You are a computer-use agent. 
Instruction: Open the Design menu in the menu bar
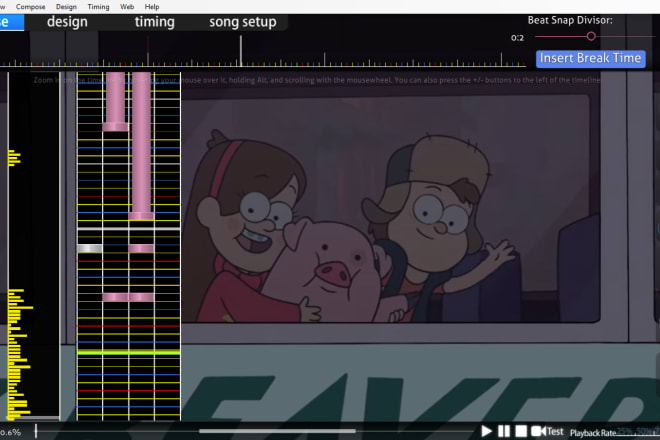pyautogui.click(x=66, y=7)
